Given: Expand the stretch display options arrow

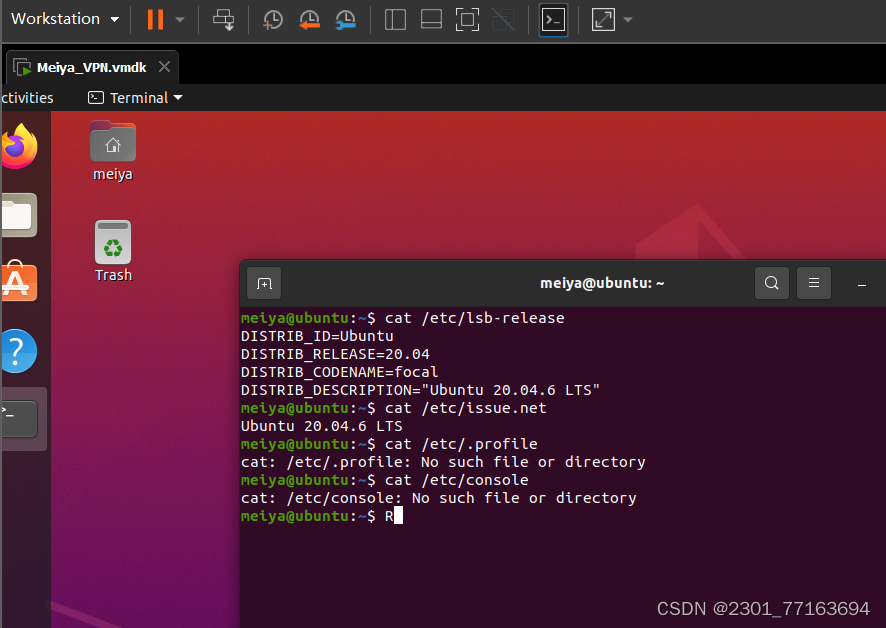Looking at the screenshot, I should pyautogui.click(x=627, y=20).
